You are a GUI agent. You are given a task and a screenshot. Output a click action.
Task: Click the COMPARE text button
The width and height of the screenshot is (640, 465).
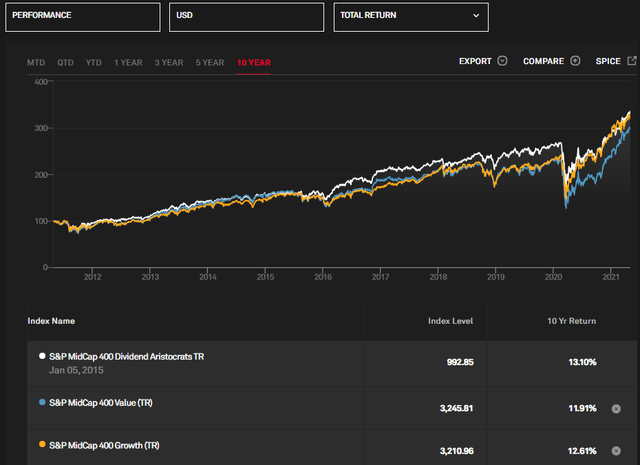544,61
